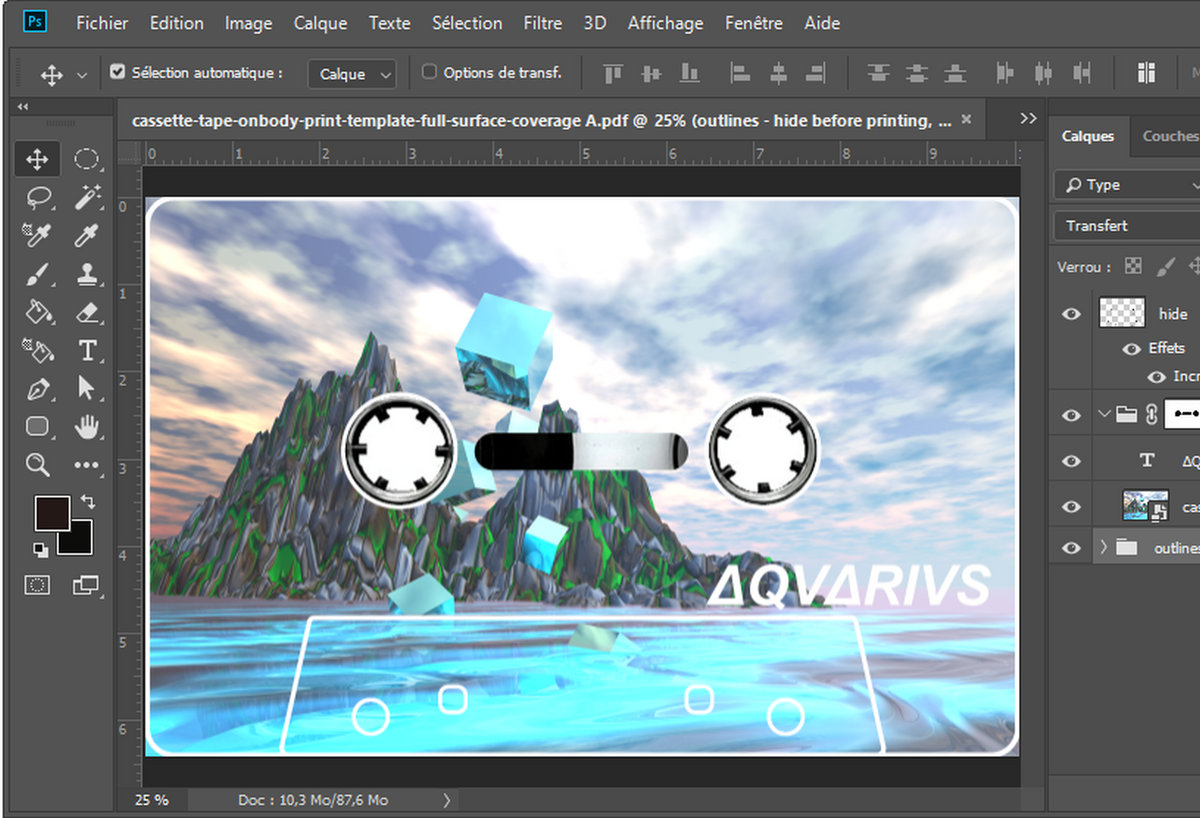Select the Brush tool
Screen dimensions: 1200x818
38,274
